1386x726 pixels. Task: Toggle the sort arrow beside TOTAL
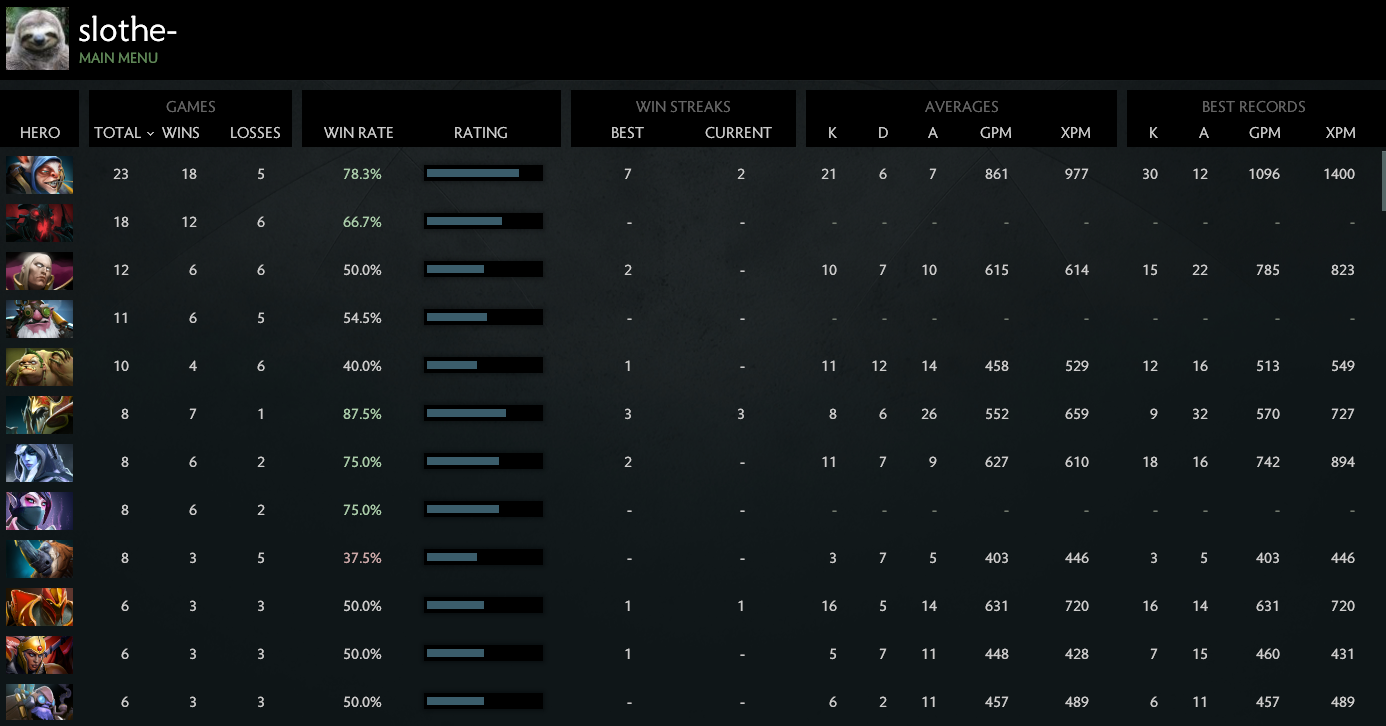click(150, 133)
